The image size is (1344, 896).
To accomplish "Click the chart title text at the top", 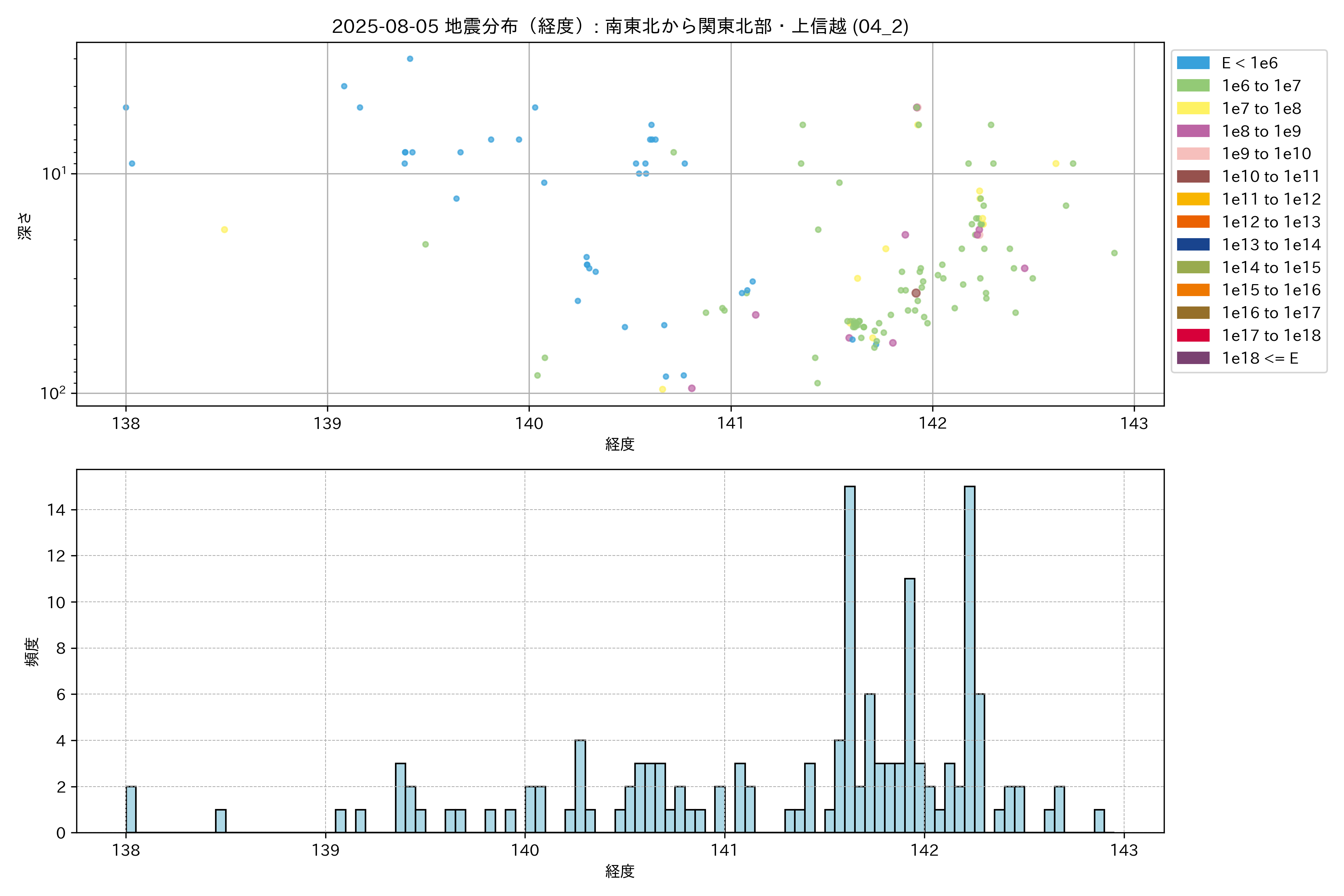I will tap(620, 26).
